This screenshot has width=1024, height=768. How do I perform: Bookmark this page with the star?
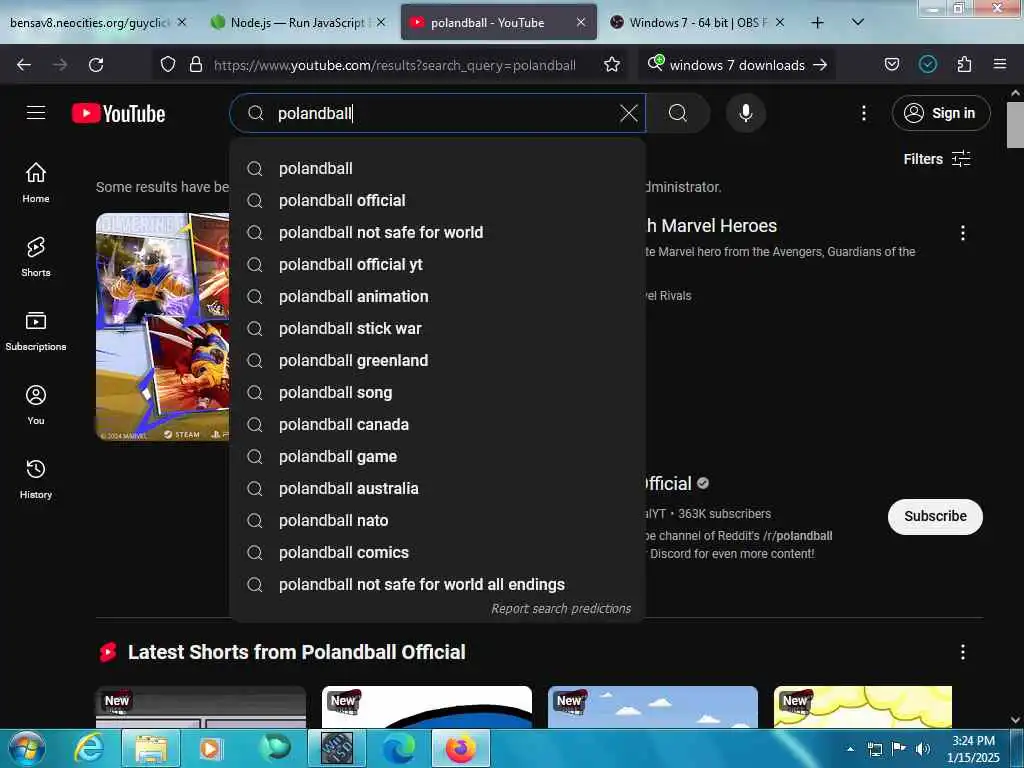[611, 65]
